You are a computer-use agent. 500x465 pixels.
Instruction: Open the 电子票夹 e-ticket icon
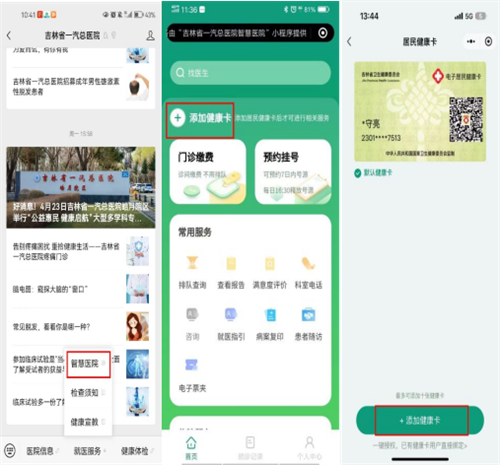click(x=192, y=365)
